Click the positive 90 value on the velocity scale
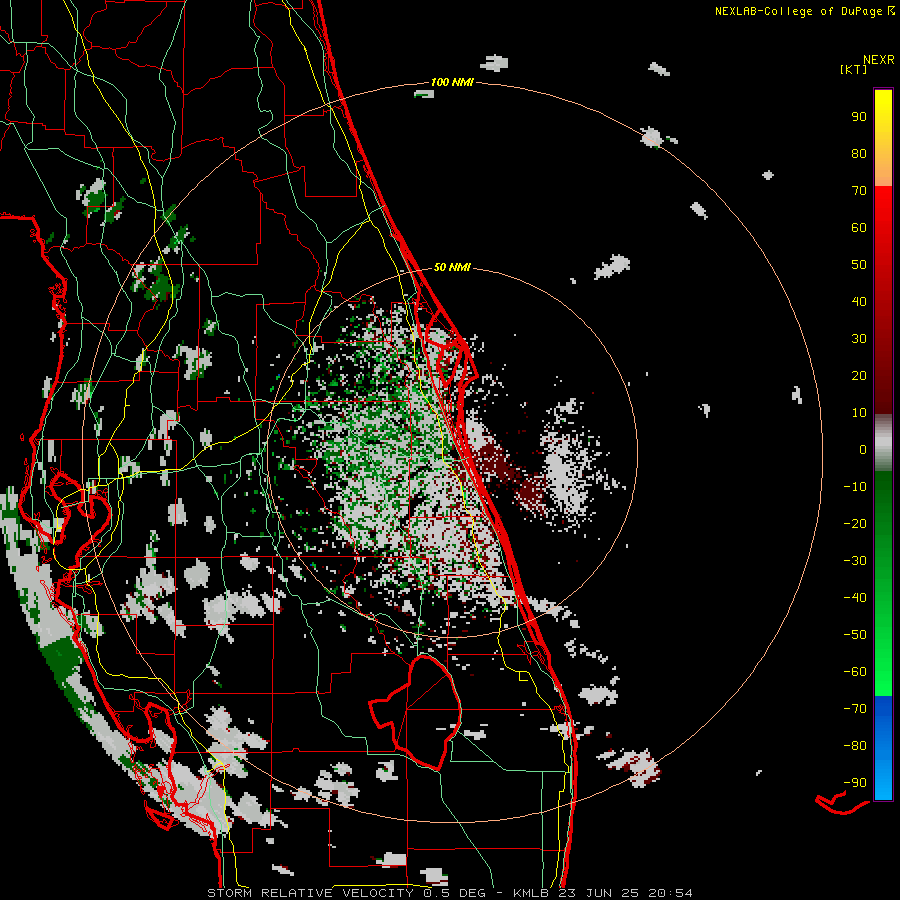Viewport: 900px width, 900px height. coord(859,117)
